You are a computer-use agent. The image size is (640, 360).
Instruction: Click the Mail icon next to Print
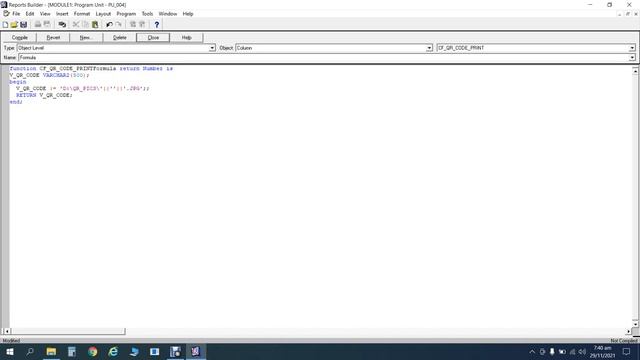pos(47,24)
